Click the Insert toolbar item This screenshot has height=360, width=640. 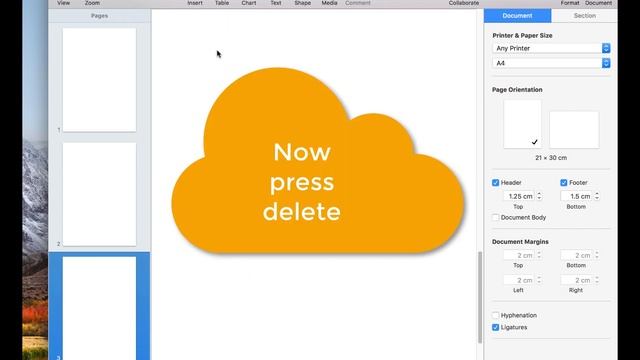pos(195,3)
